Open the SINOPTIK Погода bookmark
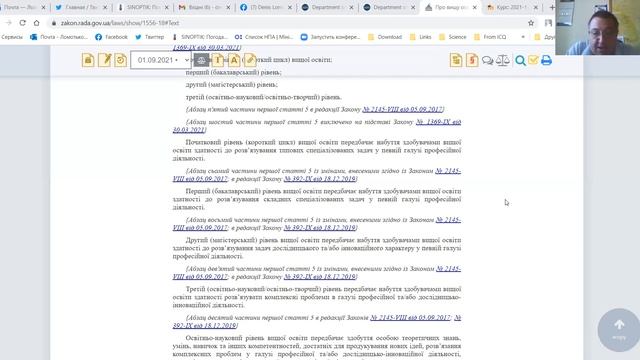This screenshot has height=360, width=640. (200, 37)
